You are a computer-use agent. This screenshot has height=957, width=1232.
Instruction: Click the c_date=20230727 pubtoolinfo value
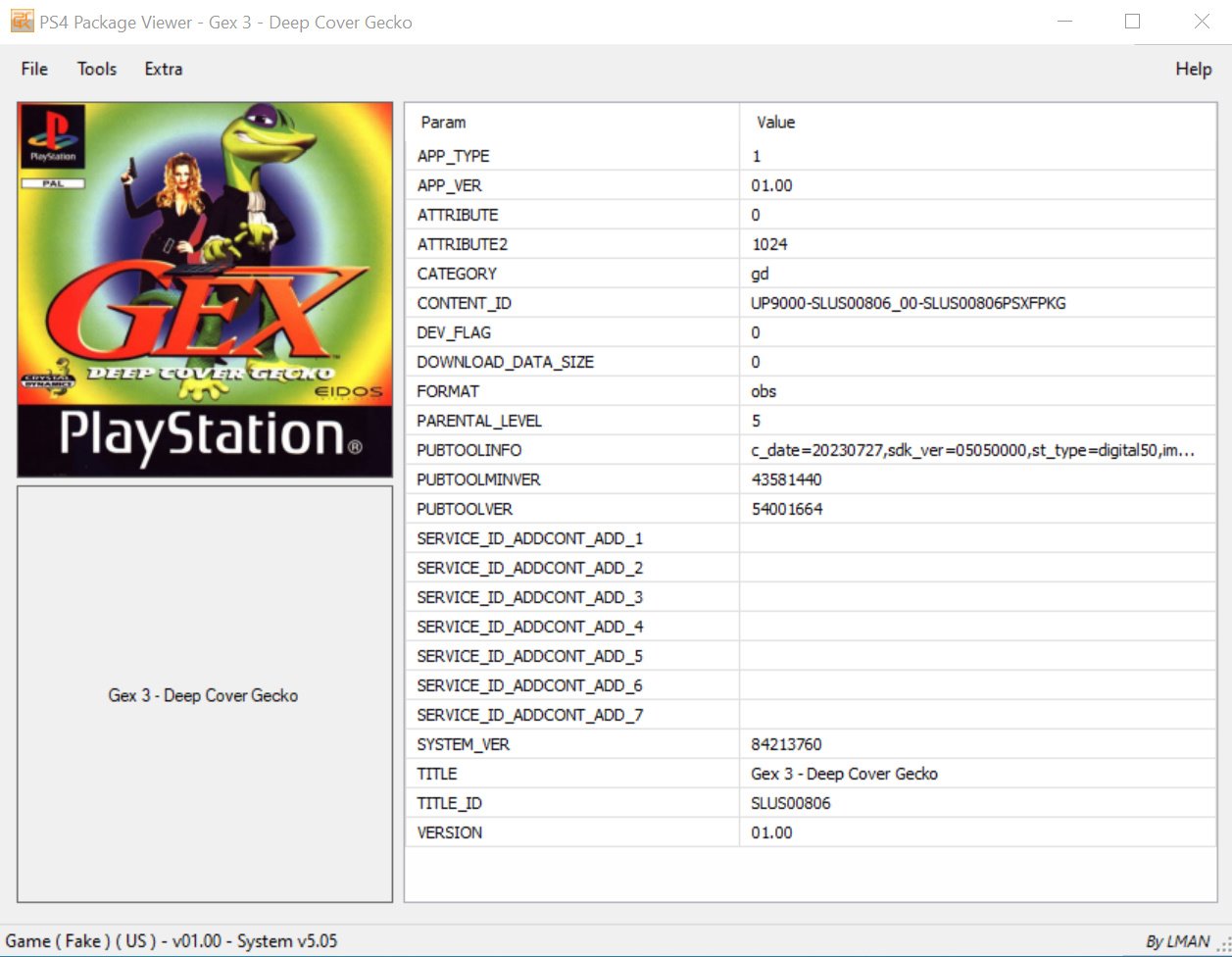[x=972, y=450]
